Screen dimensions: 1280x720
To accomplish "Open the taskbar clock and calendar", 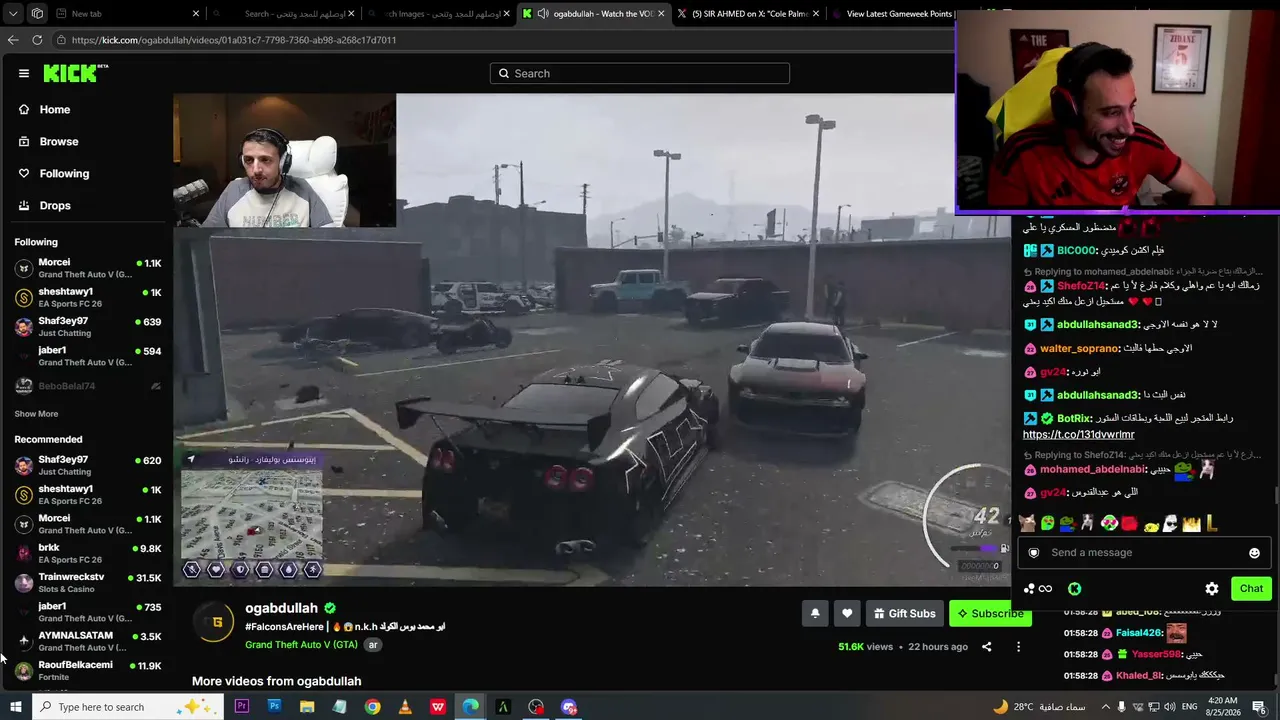I will click(x=1221, y=707).
